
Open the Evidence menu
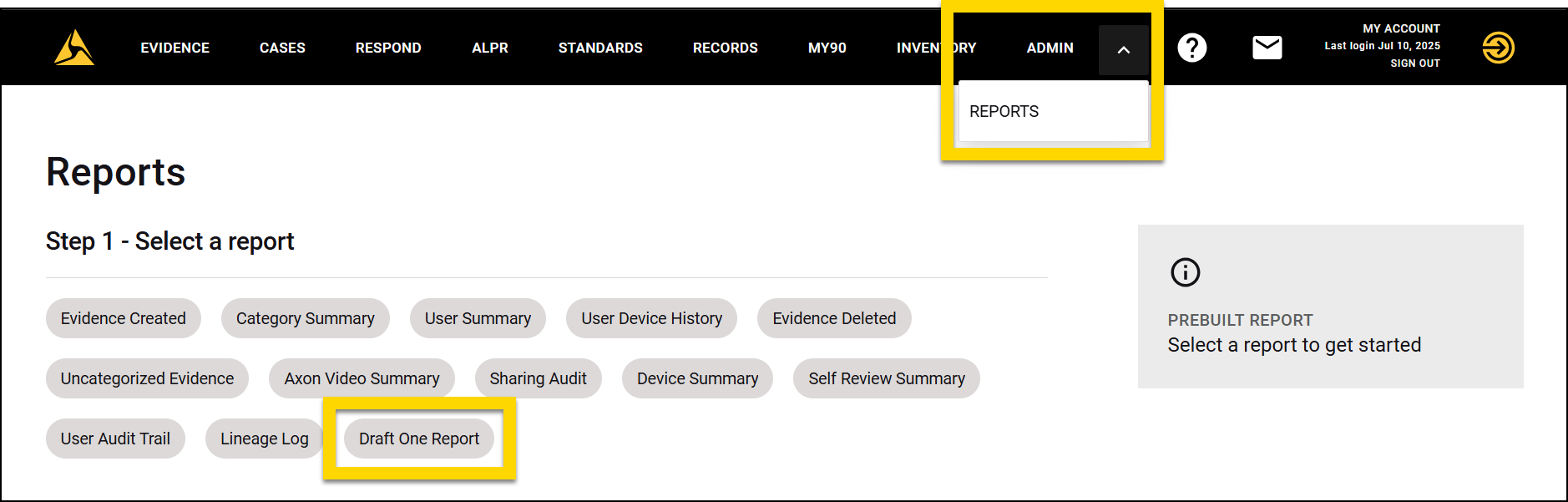pos(175,48)
